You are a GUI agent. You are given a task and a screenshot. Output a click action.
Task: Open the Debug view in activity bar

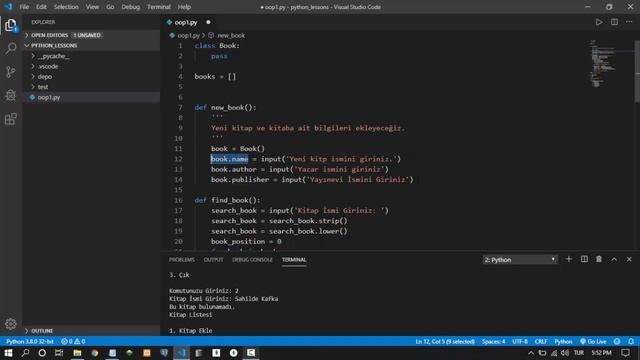(11, 95)
